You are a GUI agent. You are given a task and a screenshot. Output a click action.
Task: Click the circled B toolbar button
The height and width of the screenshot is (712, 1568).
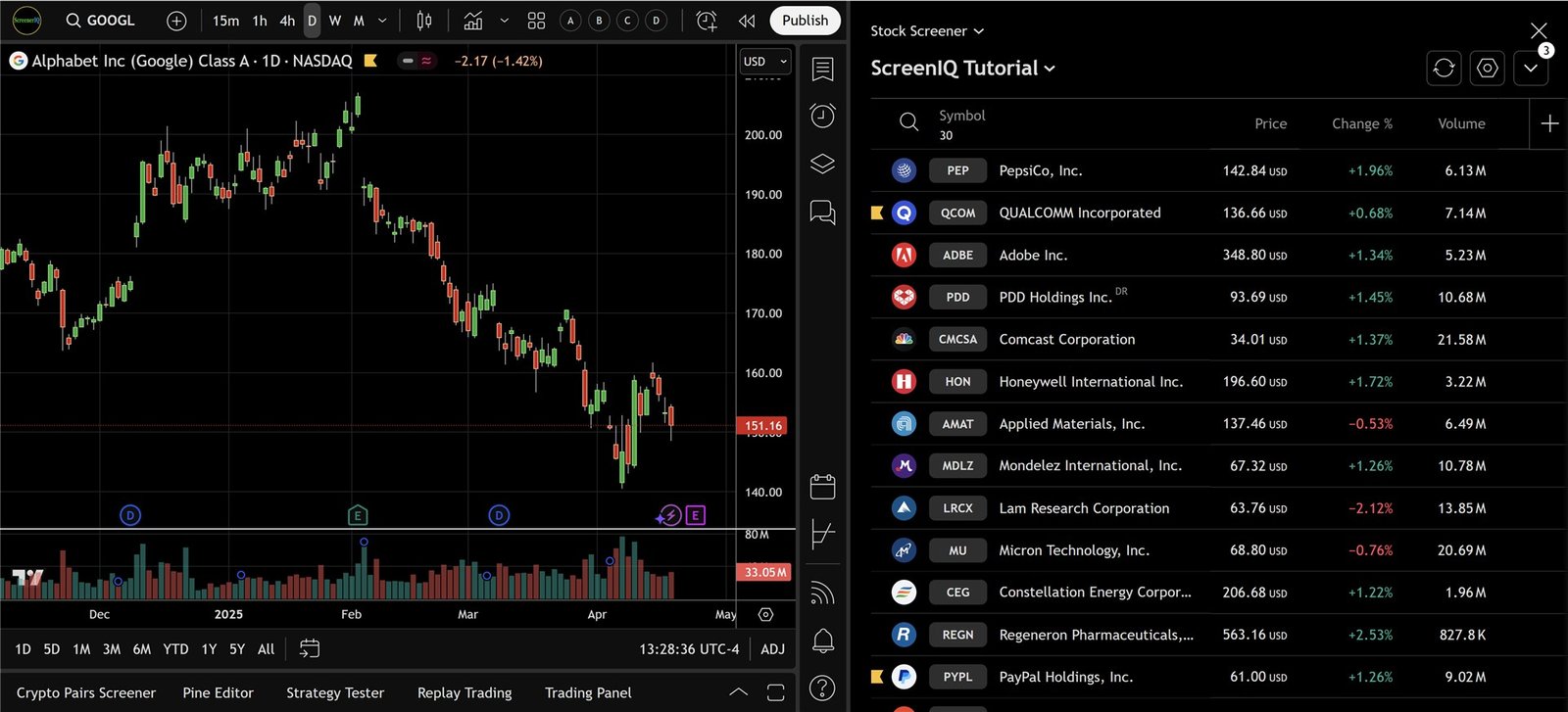click(599, 21)
